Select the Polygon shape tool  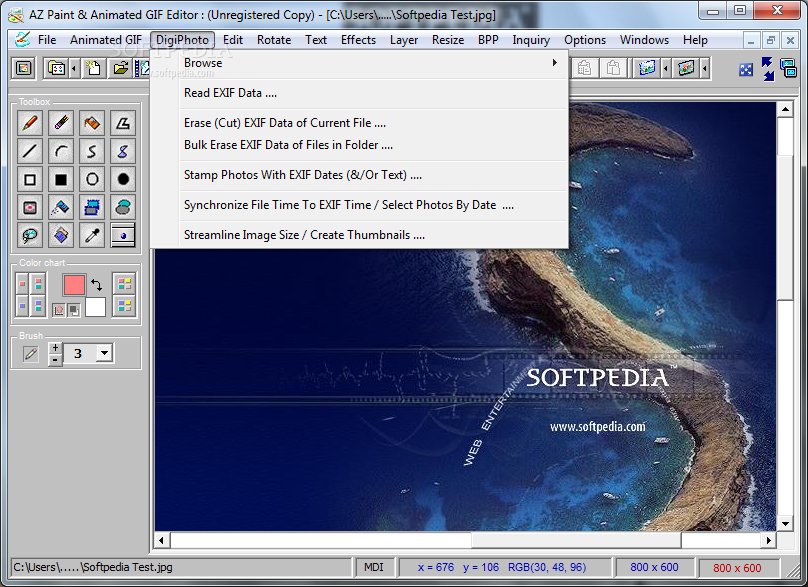pyautogui.click(x=123, y=123)
